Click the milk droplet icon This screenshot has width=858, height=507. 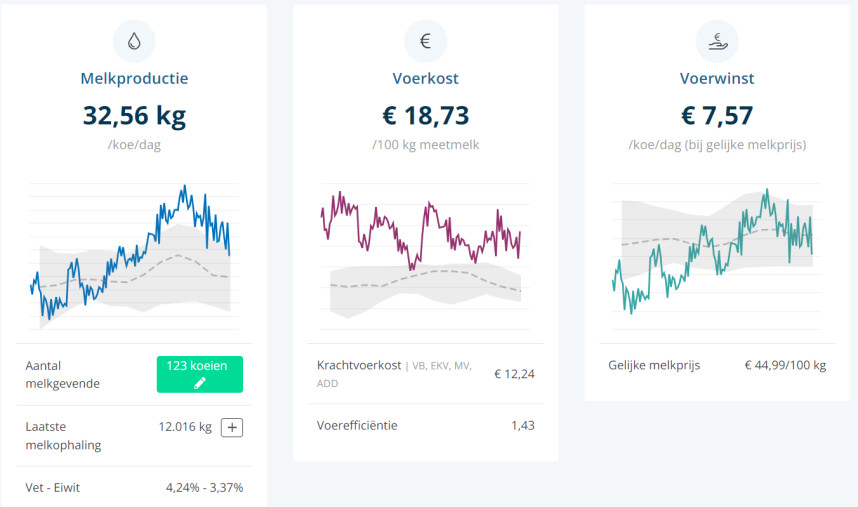pyautogui.click(x=134, y=41)
